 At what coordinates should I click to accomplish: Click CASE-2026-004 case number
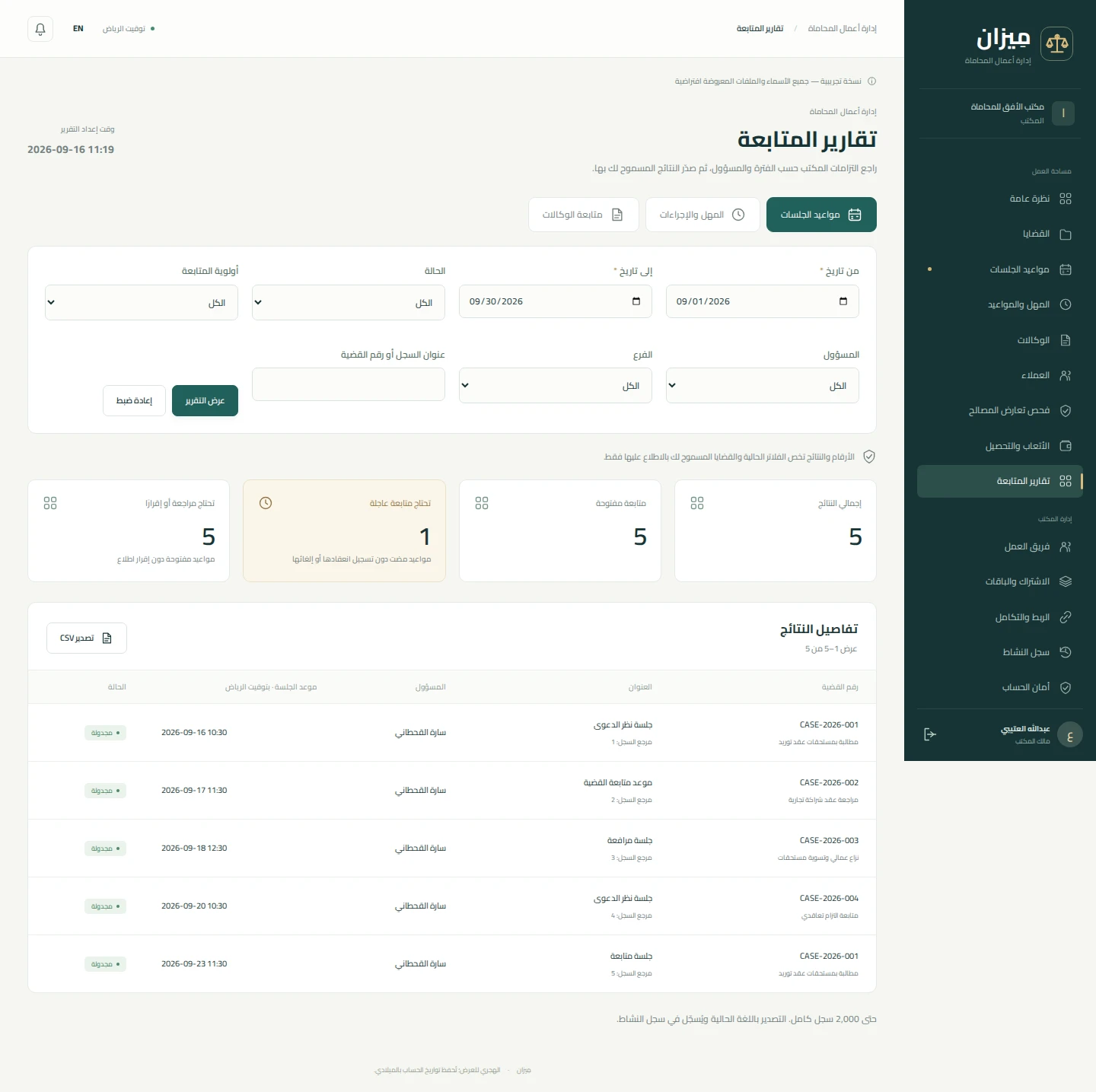click(829, 898)
